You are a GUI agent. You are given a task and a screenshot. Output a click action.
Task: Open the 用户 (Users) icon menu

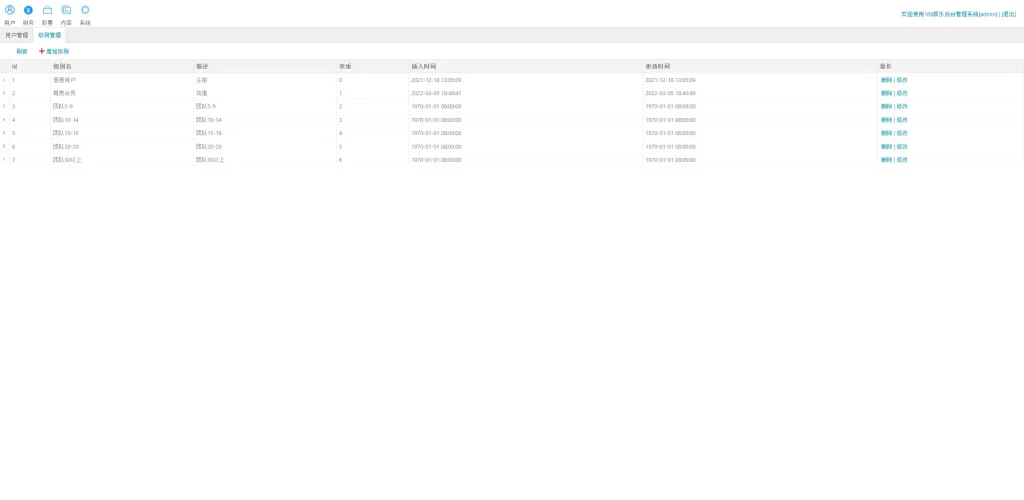coord(10,11)
